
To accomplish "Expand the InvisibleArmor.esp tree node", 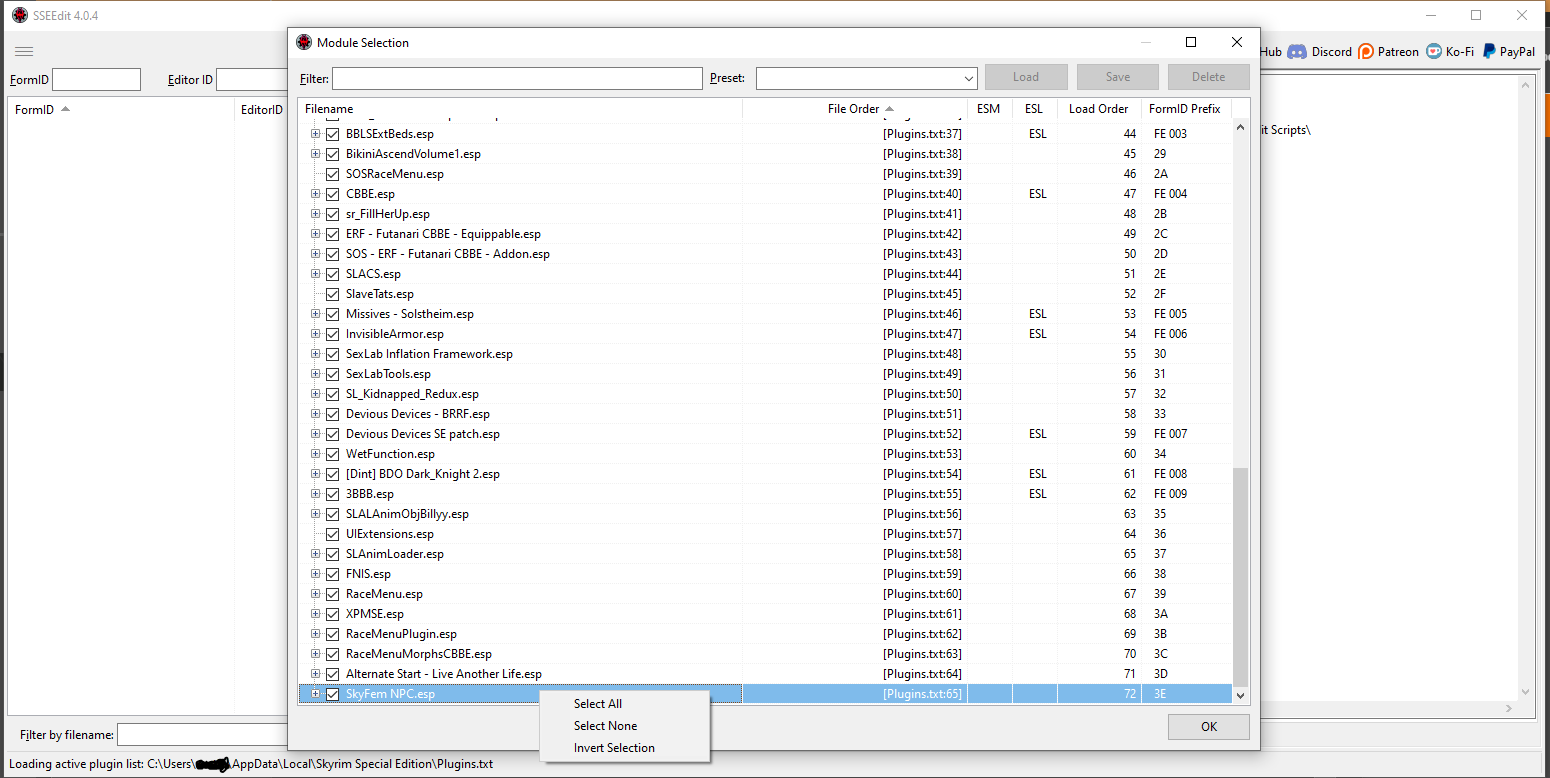I will [x=315, y=334].
